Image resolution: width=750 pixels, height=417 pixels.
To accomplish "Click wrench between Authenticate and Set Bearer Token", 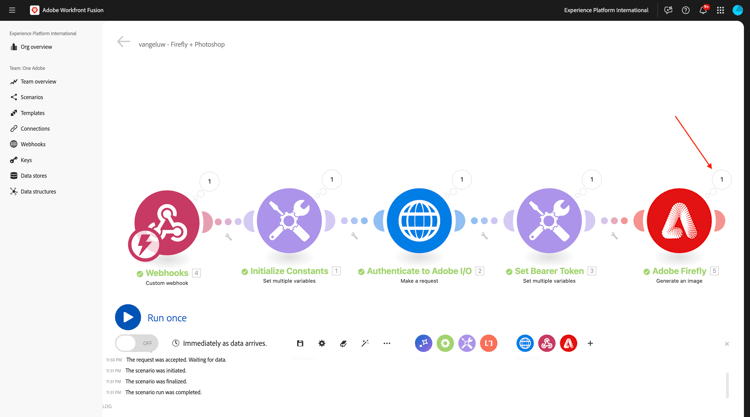I will click(484, 235).
